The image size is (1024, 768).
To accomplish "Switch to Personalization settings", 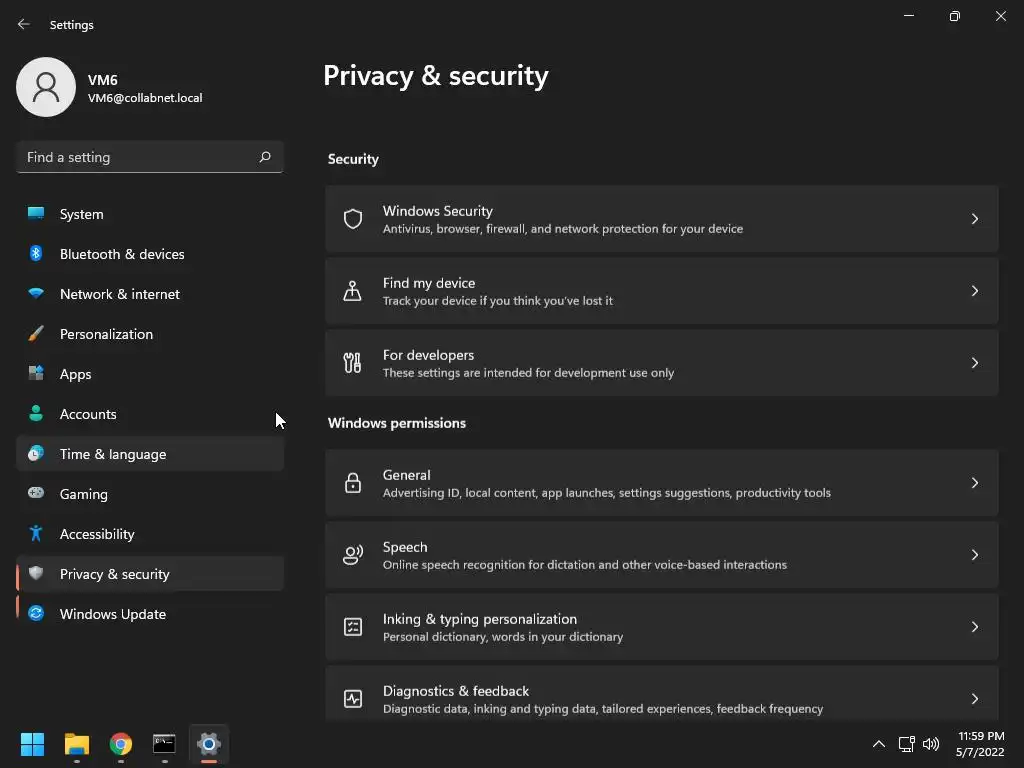I will 106,334.
